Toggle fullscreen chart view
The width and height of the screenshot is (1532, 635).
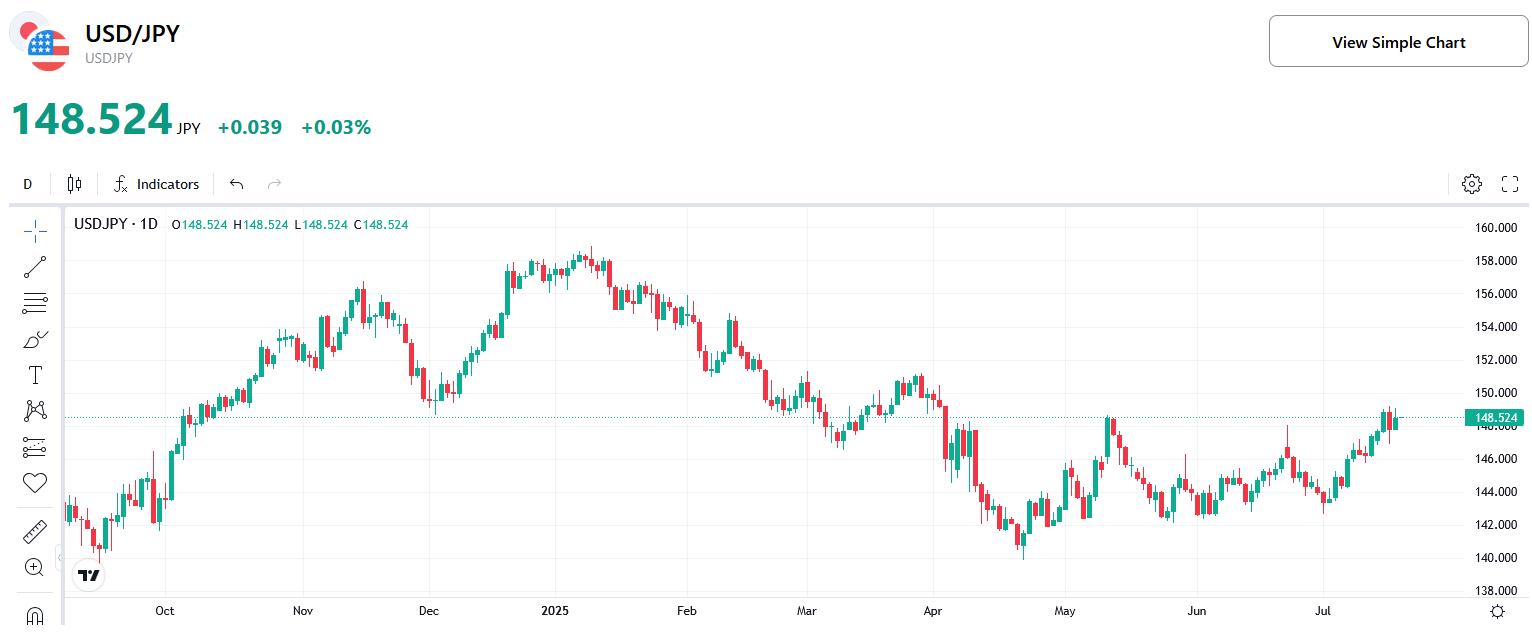click(1510, 184)
